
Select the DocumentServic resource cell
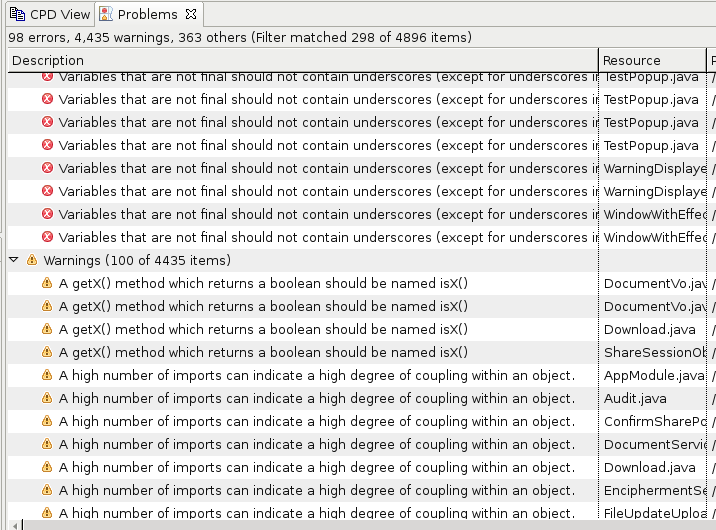click(654, 444)
